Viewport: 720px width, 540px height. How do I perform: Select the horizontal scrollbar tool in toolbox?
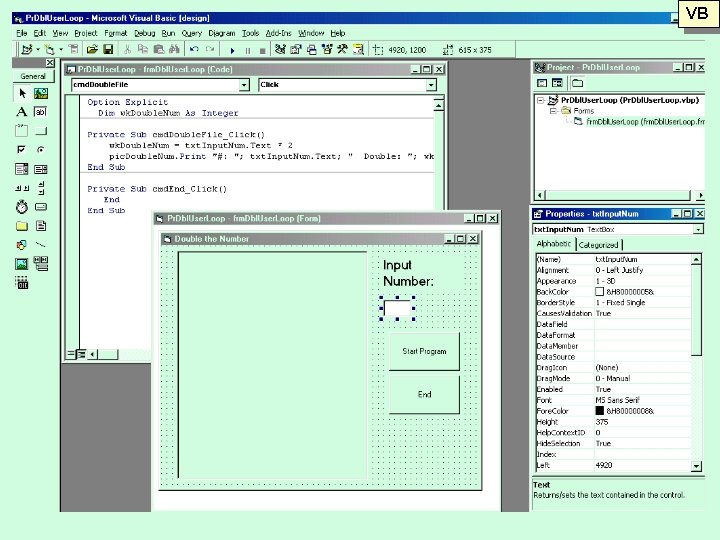point(22,188)
